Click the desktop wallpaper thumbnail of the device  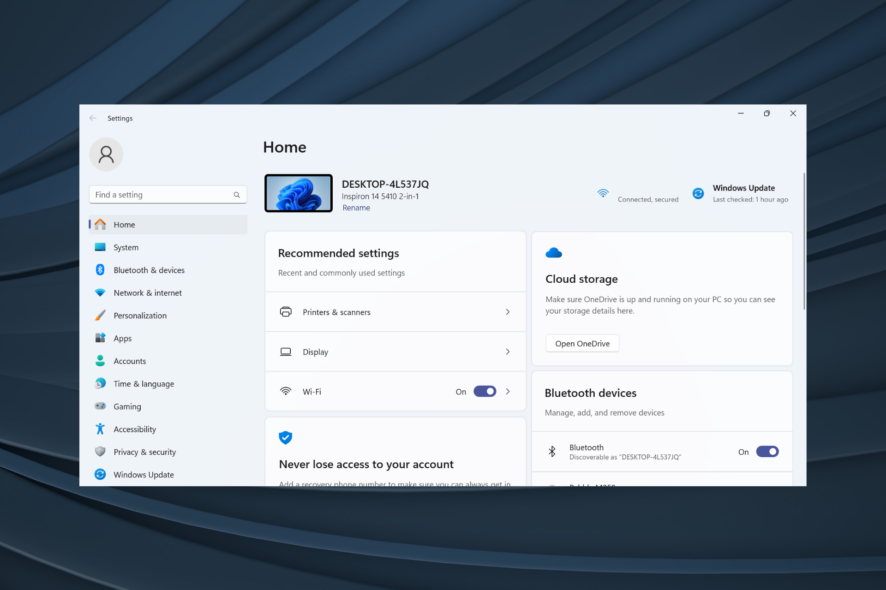[x=298, y=193]
